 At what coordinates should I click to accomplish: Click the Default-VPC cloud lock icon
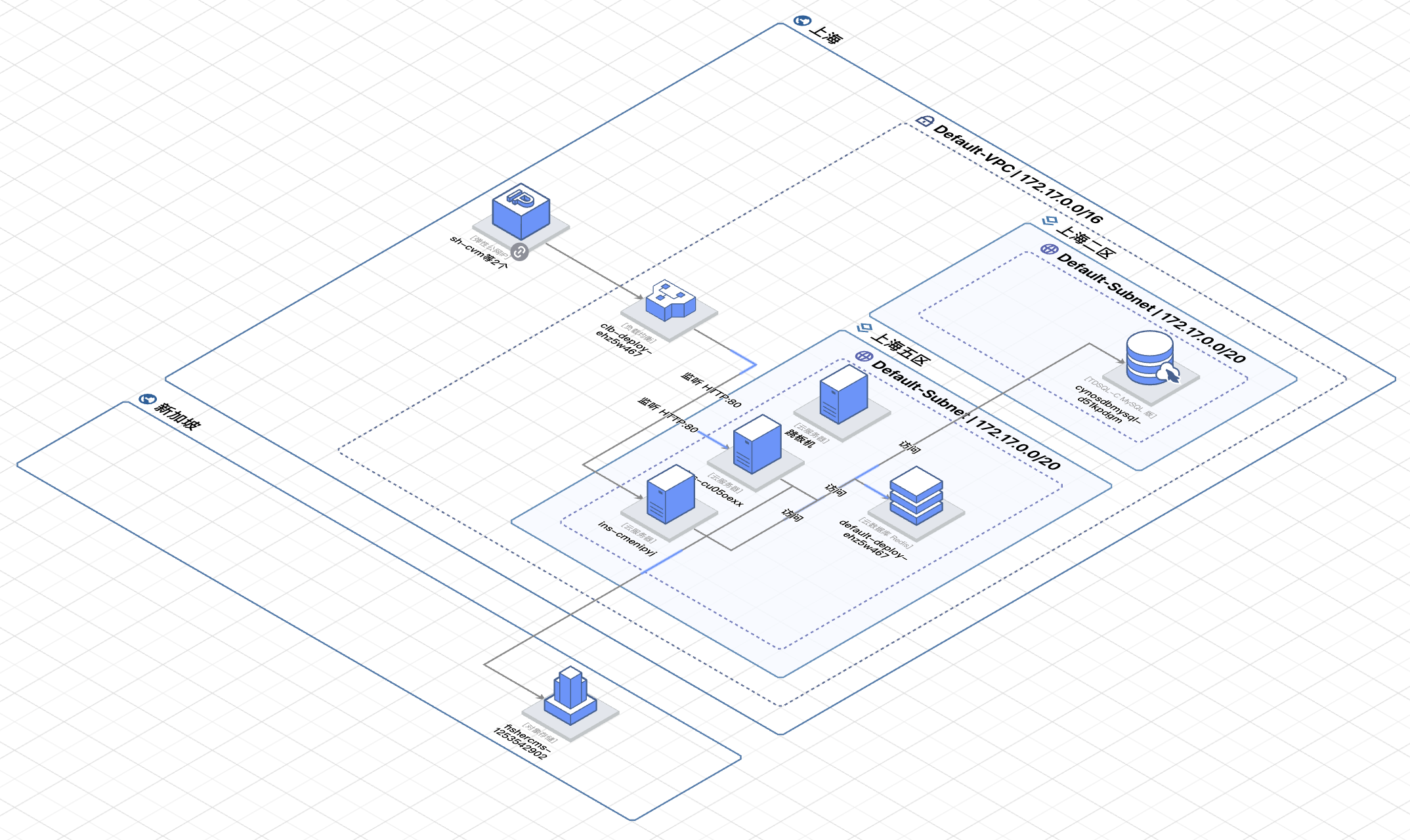(924, 121)
